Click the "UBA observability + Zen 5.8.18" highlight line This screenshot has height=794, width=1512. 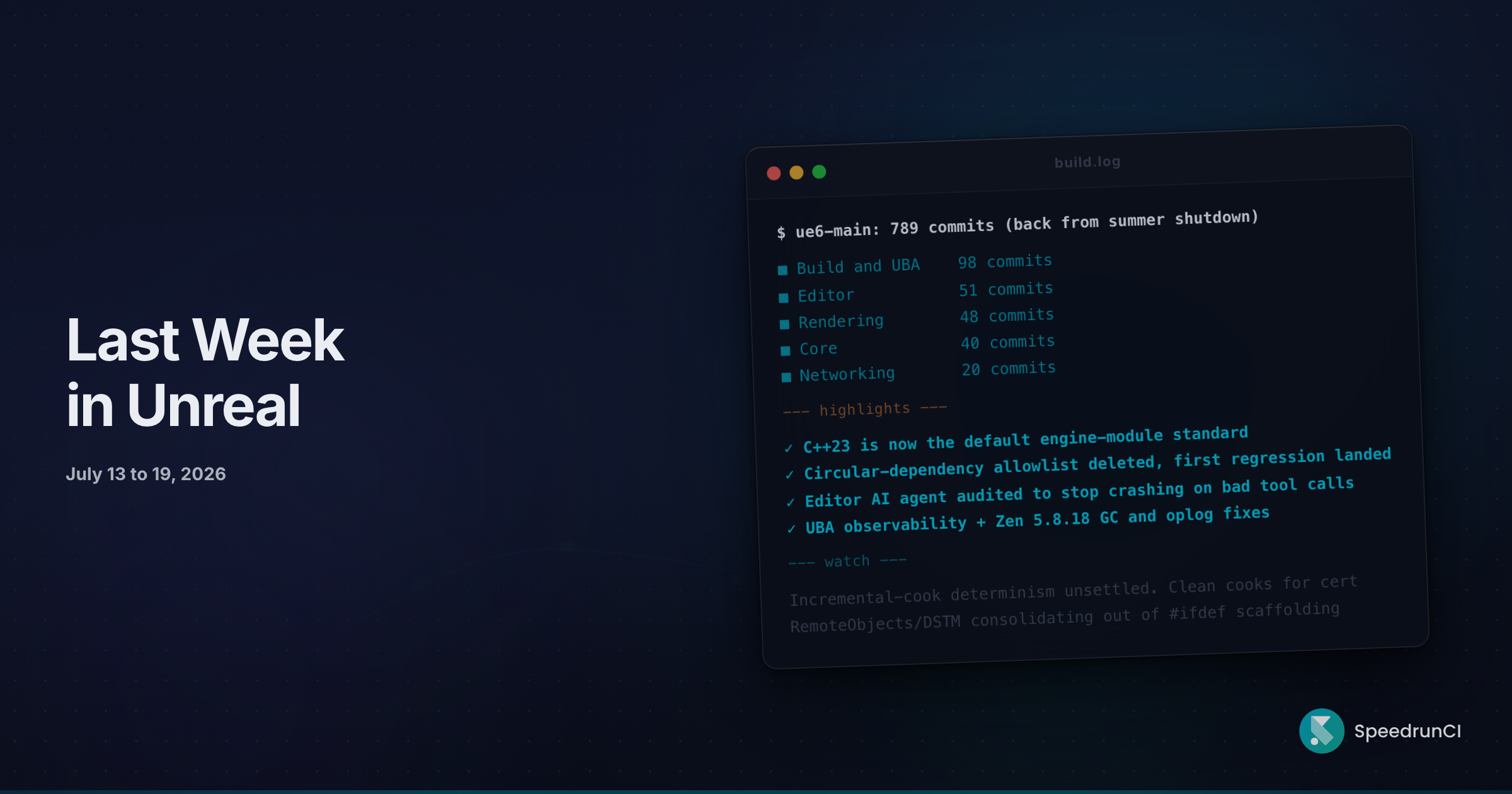coord(1038,520)
